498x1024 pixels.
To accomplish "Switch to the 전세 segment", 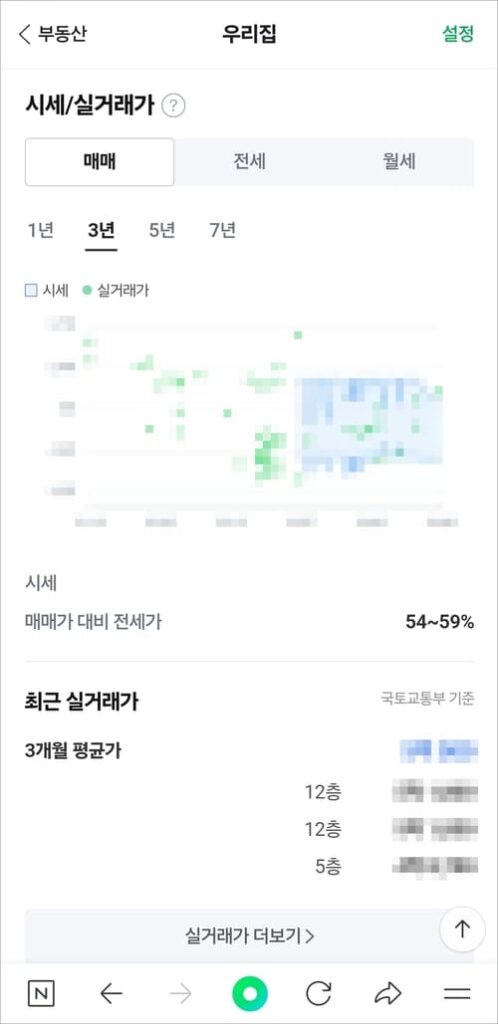I will (249, 162).
